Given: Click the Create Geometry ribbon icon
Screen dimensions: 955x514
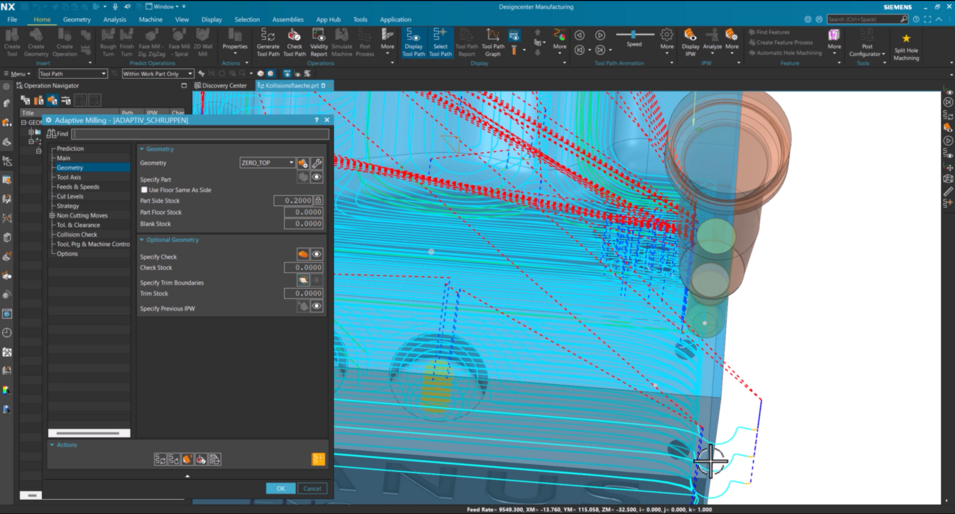Looking at the screenshot, I should (36, 42).
